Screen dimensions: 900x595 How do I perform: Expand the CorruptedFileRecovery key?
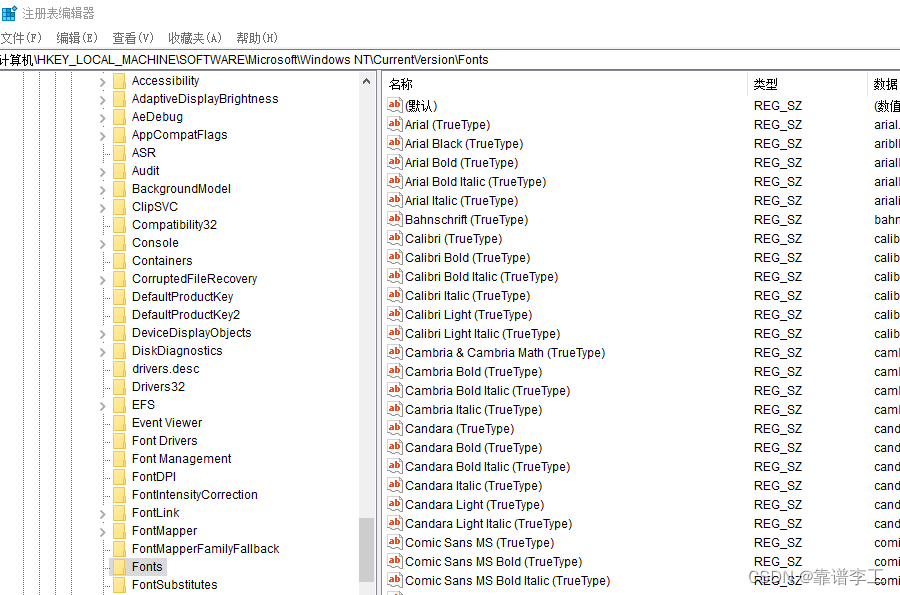pos(103,280)
